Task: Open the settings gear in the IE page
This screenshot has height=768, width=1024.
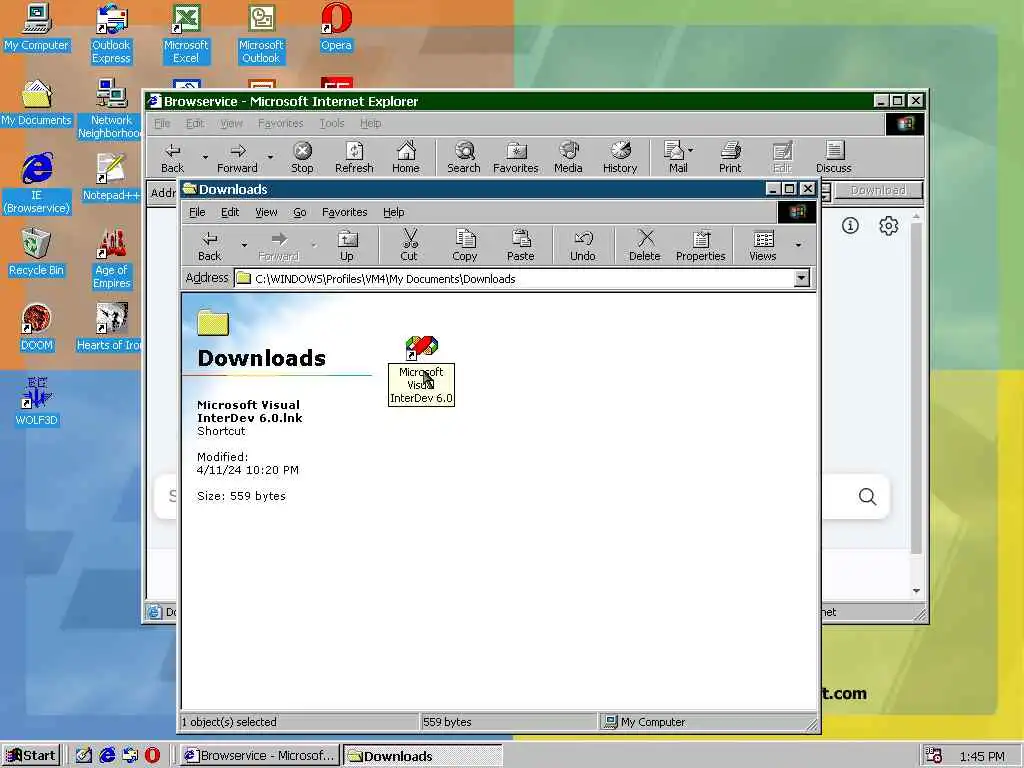Action: (888, 226)
